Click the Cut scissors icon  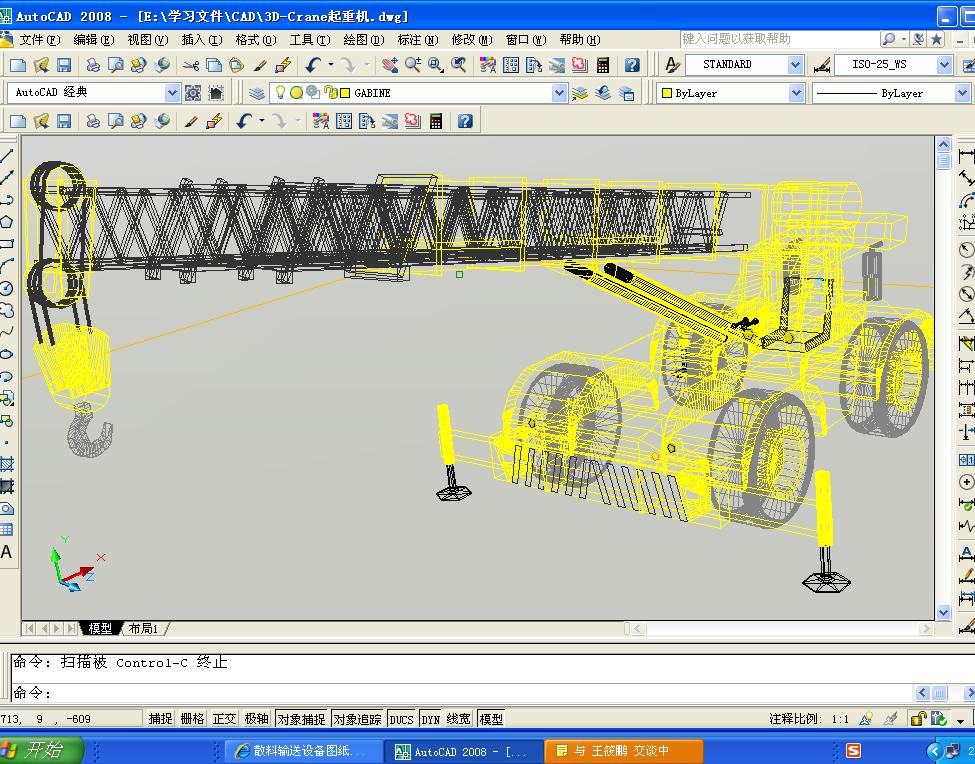pyautogui.click(x=190, y=65)
